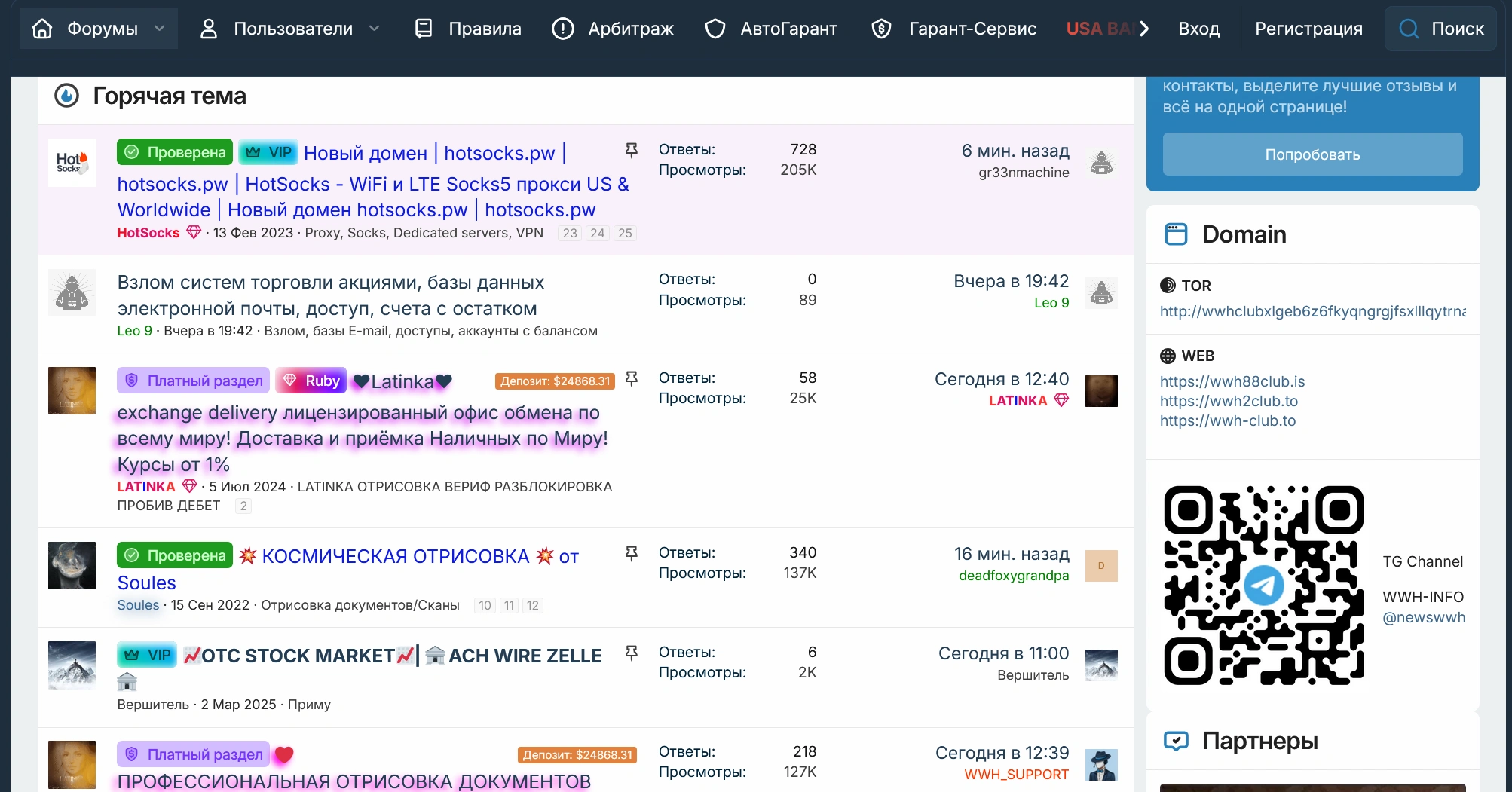Screen dimensions: 1512x792
Task: Click the Горячая тема flame icon
Action: coord(67,96)
